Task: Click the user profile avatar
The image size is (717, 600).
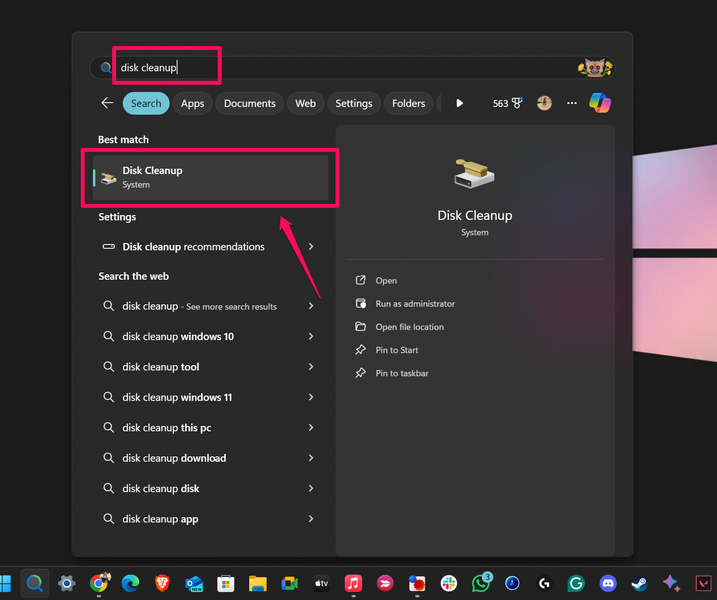Action: tap(544, 103)
